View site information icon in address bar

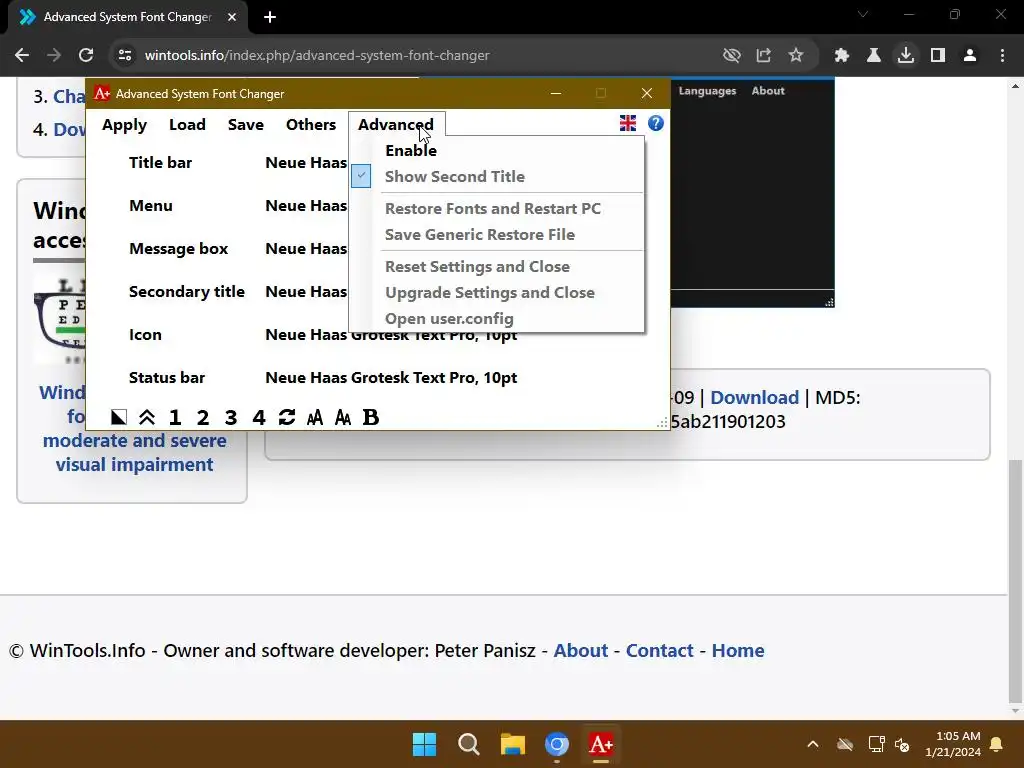[125, 56]
